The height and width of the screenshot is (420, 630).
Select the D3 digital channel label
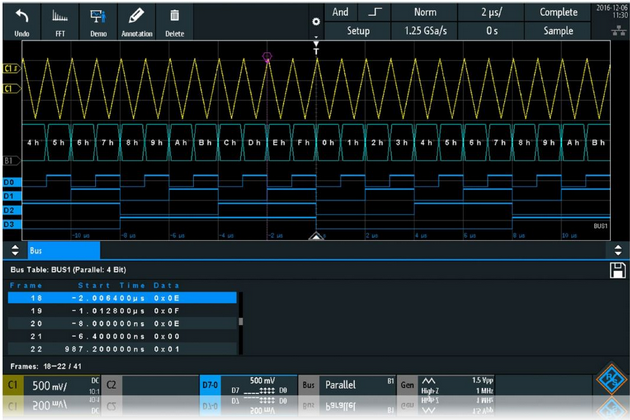click(10, 224)
